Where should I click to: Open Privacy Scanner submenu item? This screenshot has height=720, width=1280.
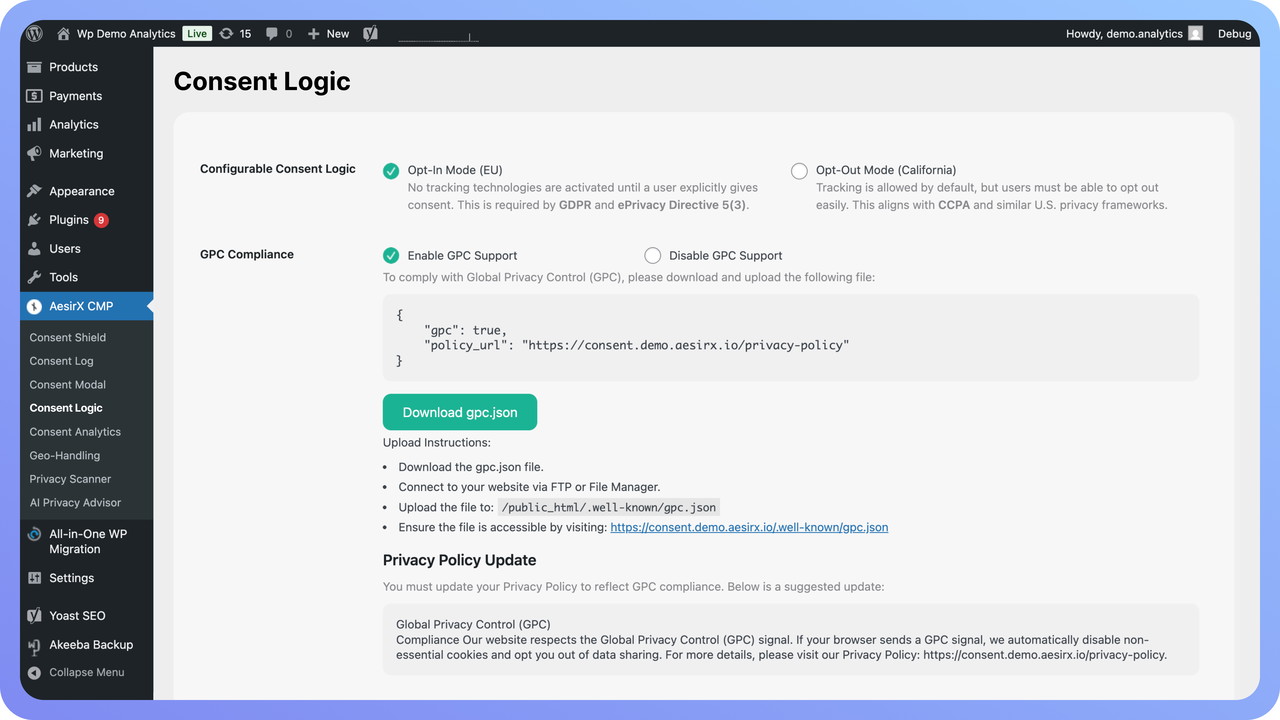click(x=70, y=479)
